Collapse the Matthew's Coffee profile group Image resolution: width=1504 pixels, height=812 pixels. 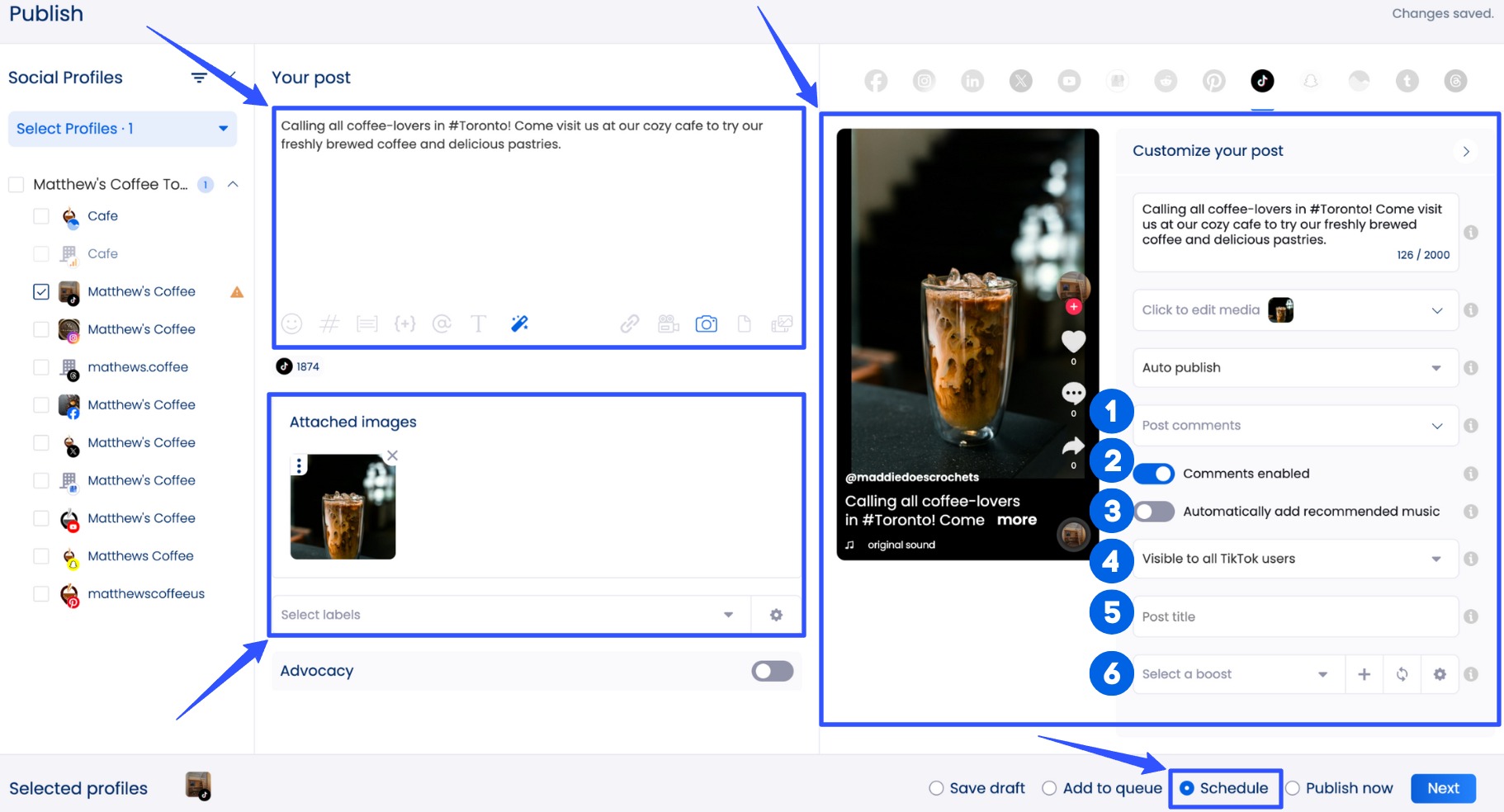(234, 184)
